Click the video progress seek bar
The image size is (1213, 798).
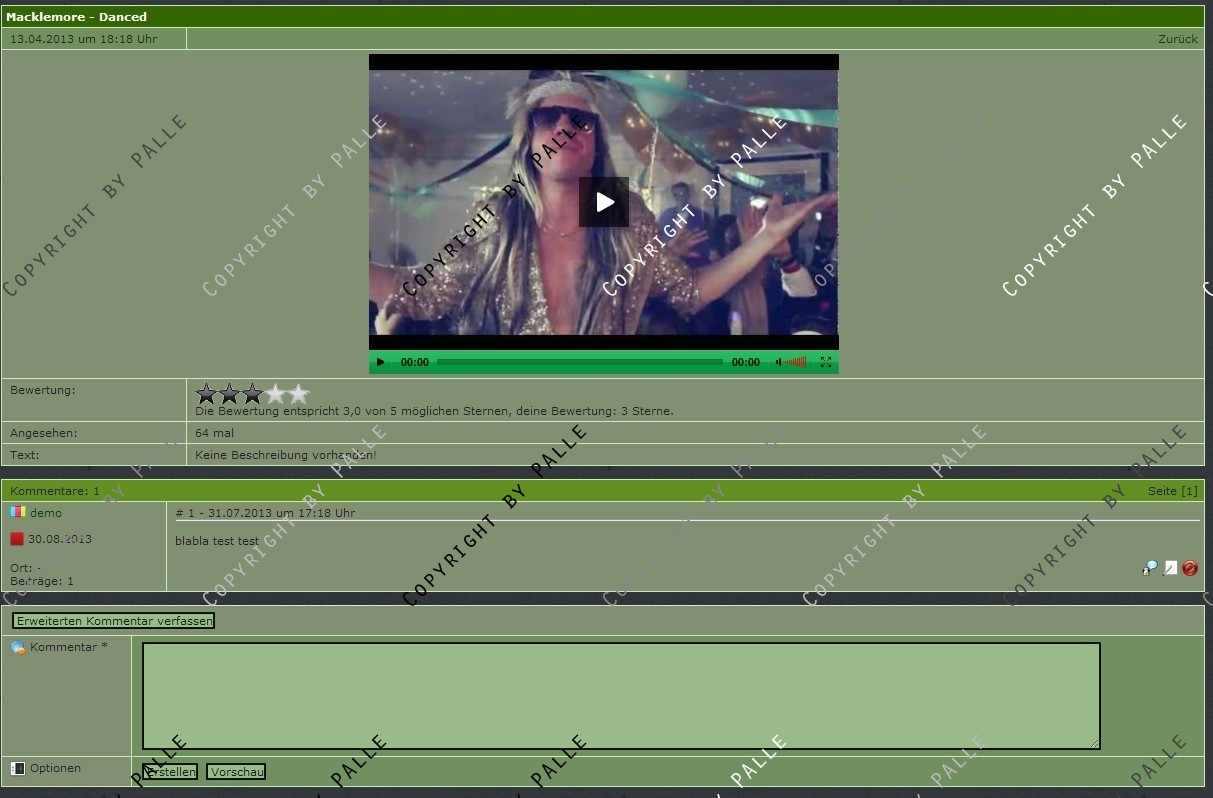click(580, 362)
